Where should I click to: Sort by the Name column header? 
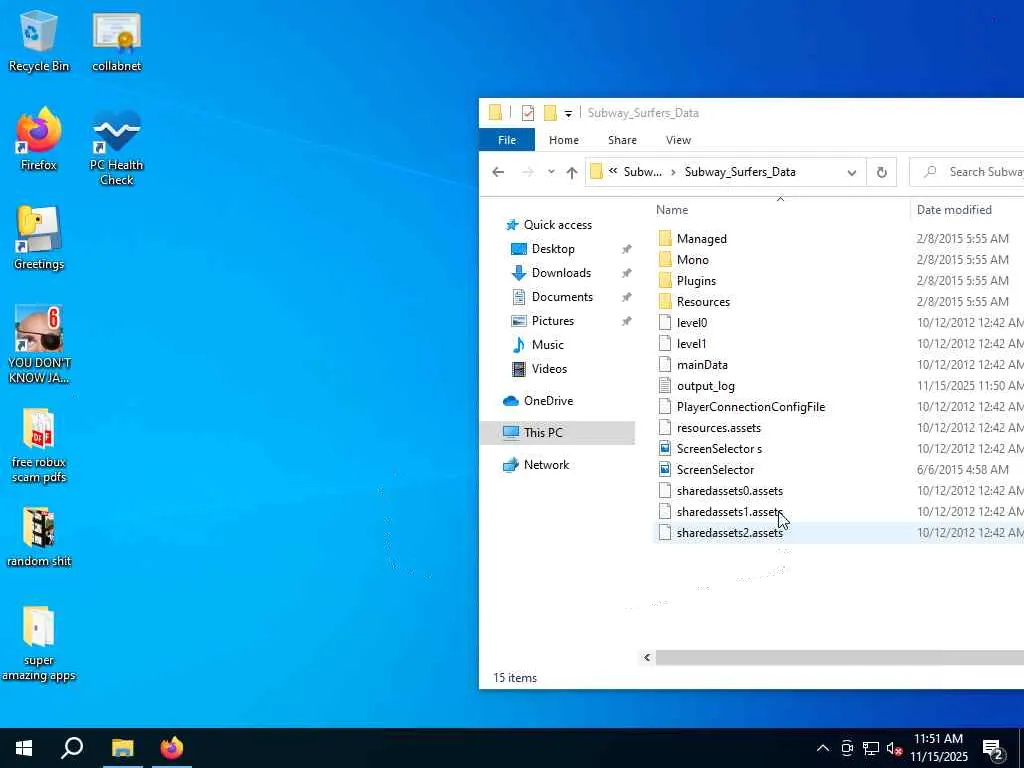click(x=672, y=210)
